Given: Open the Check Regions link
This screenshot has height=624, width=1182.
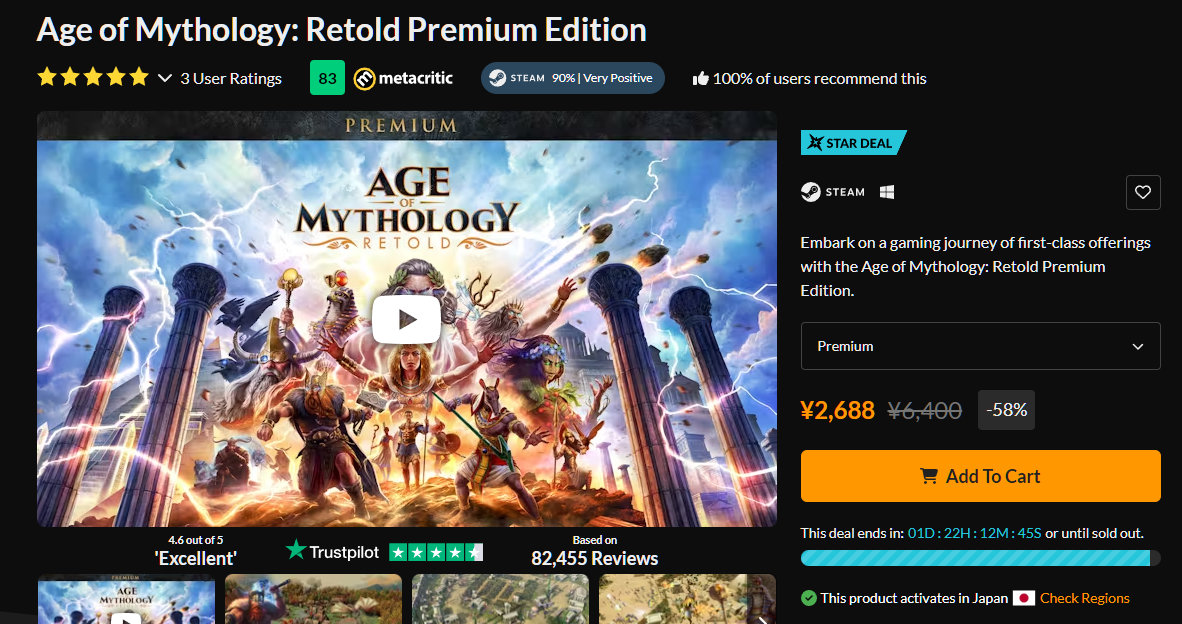Looking at the screenshot, I should [x=1084, y=598].
